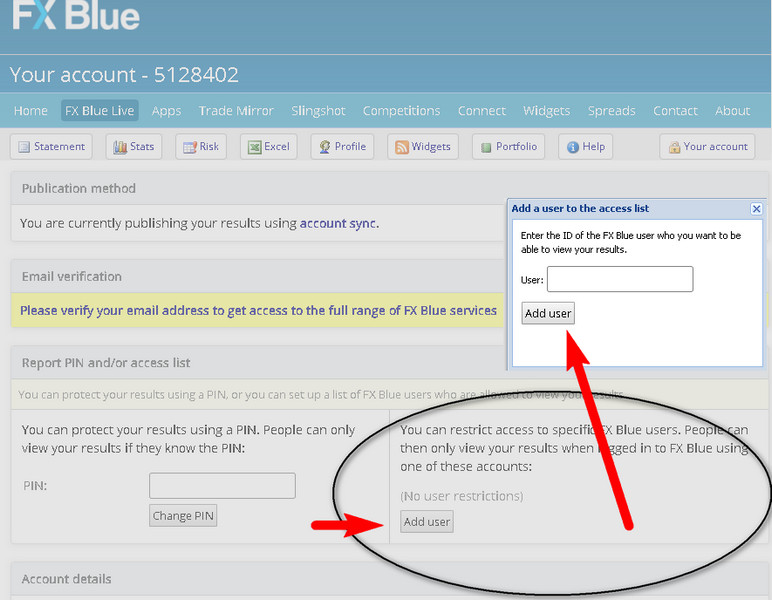
Task: Close the Add a user dialog
Action: point(756,209)
